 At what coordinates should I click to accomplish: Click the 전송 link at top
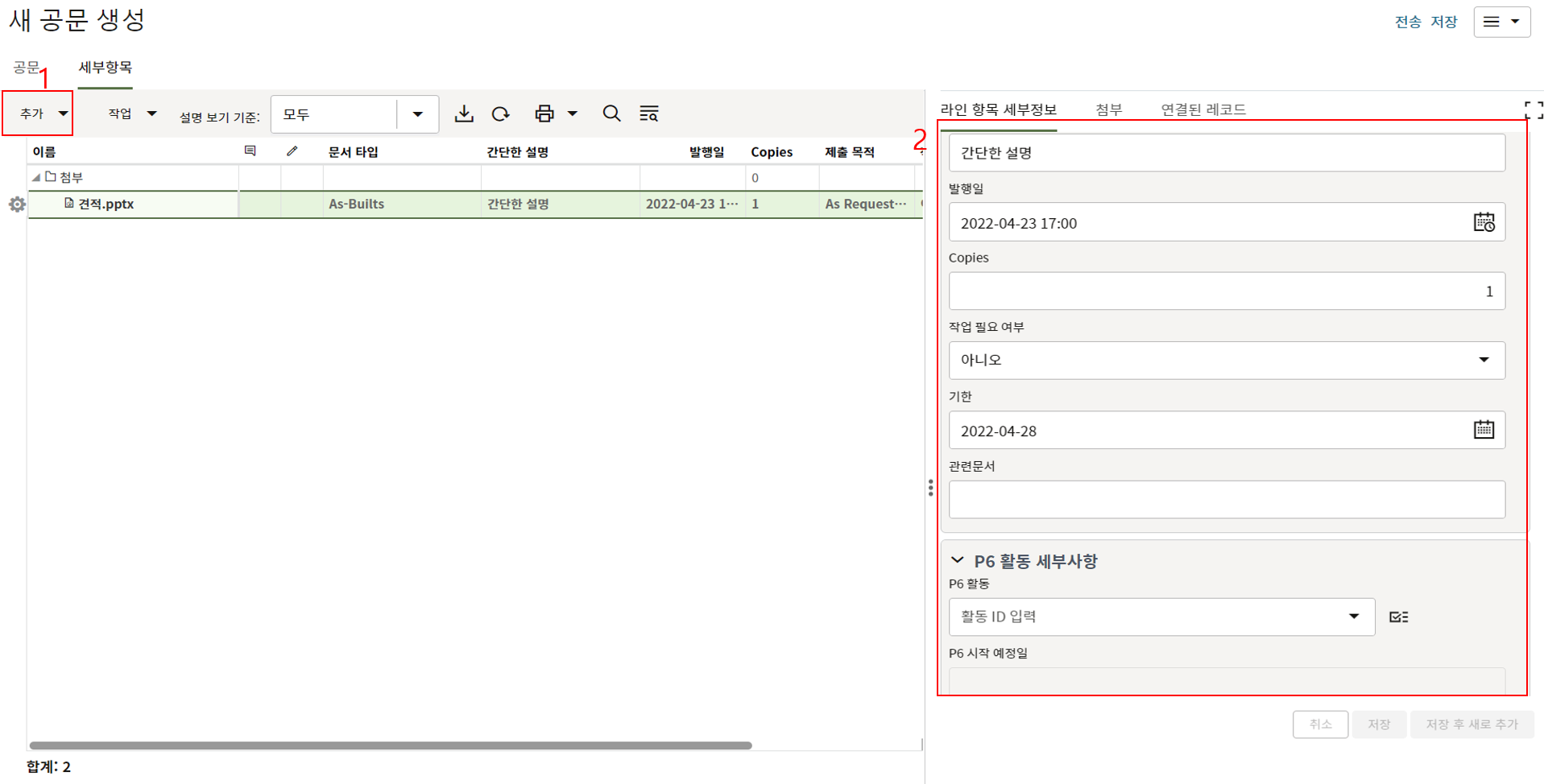pos(1407,22)
